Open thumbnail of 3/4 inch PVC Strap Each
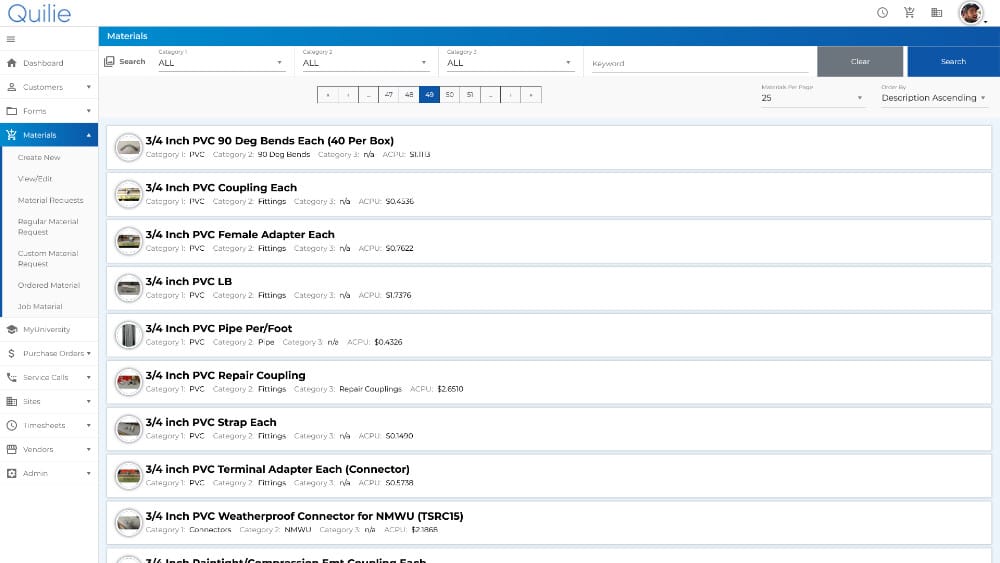The width and height of the screenshot is (1000, 563). pos(128,428)
